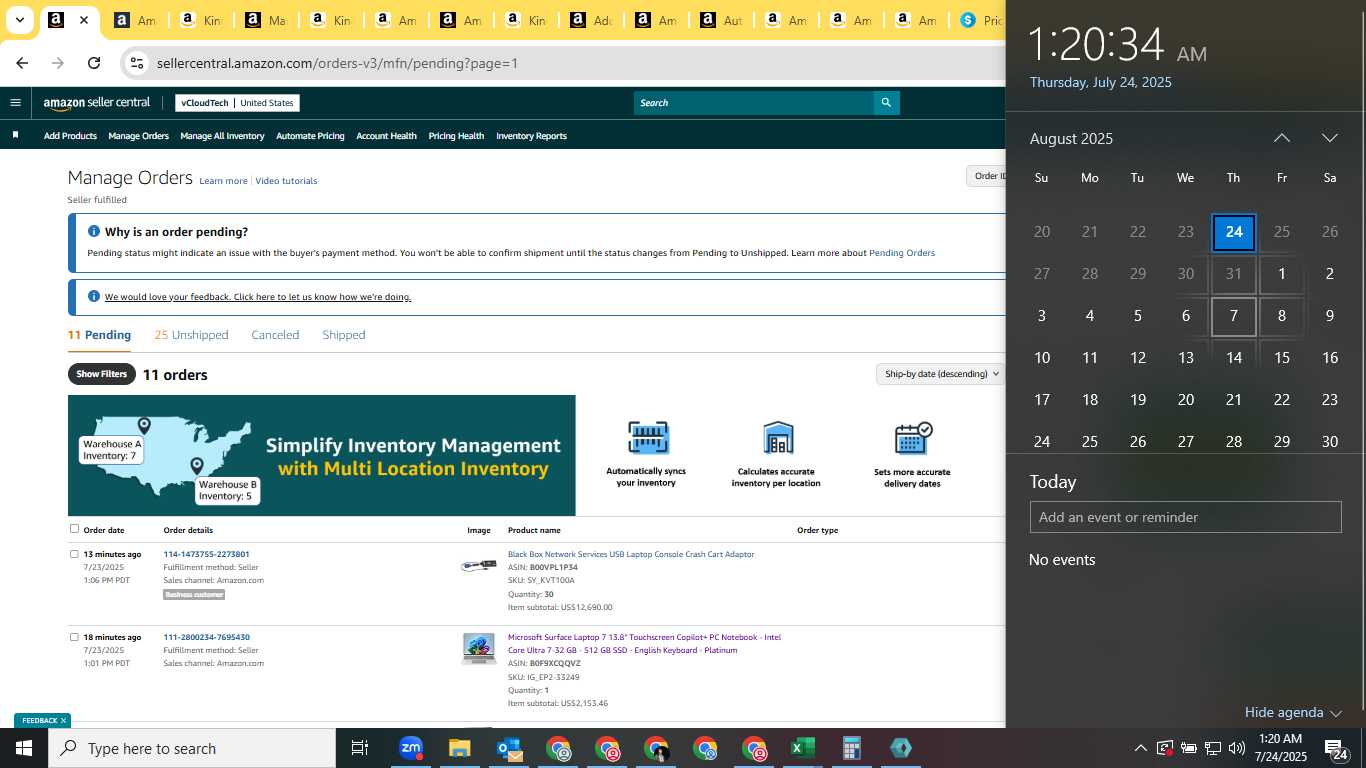Screen dimensions: 1366x768
Task: Click the network icon in system tray
Action: 1213,748
